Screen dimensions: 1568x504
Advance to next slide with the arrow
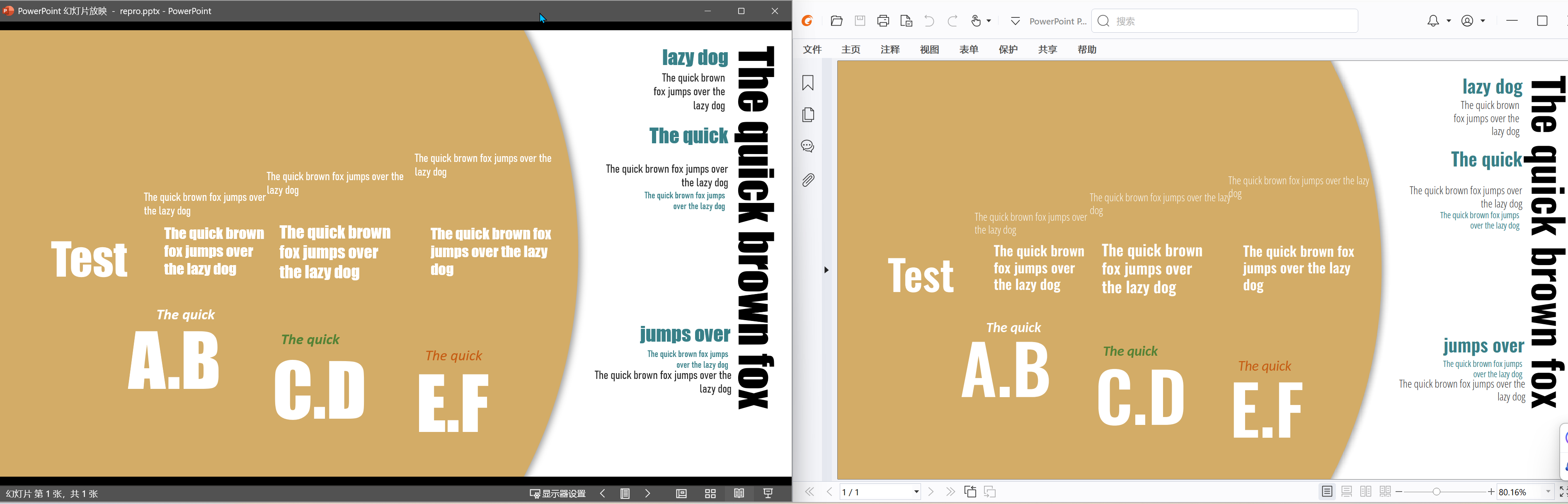pos(648,494)
